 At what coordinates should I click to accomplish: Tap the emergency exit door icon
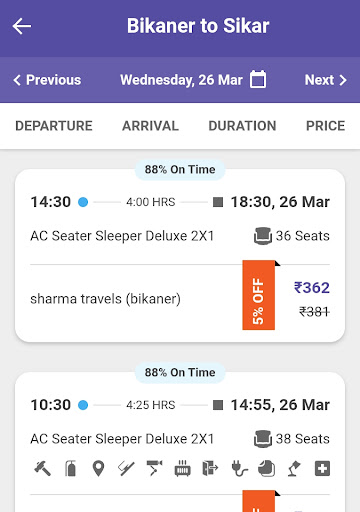pyautogui.click(x=210, y=468)
